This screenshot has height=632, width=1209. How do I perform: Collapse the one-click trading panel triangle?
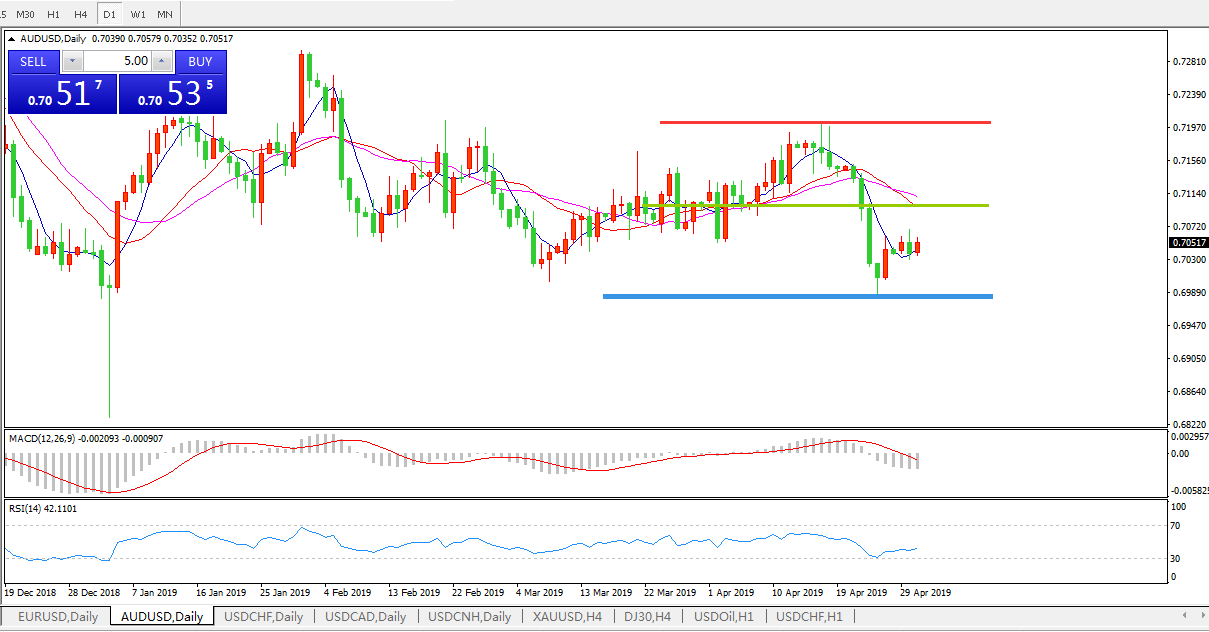[13, 39]
